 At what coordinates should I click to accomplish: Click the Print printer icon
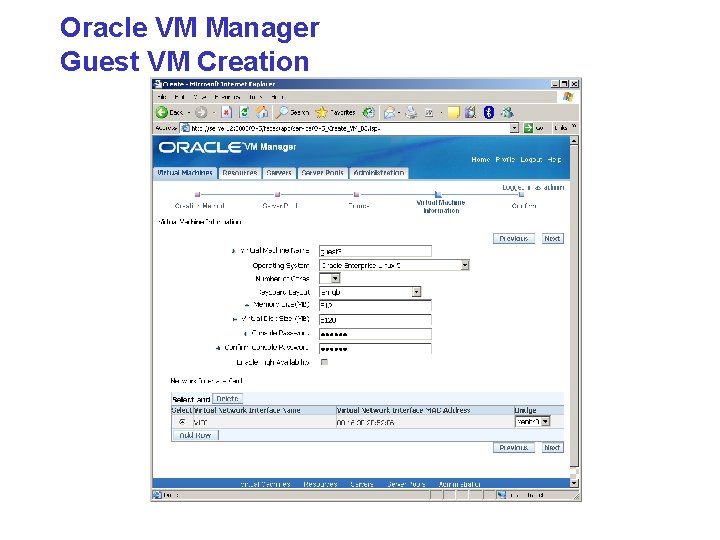411,112
